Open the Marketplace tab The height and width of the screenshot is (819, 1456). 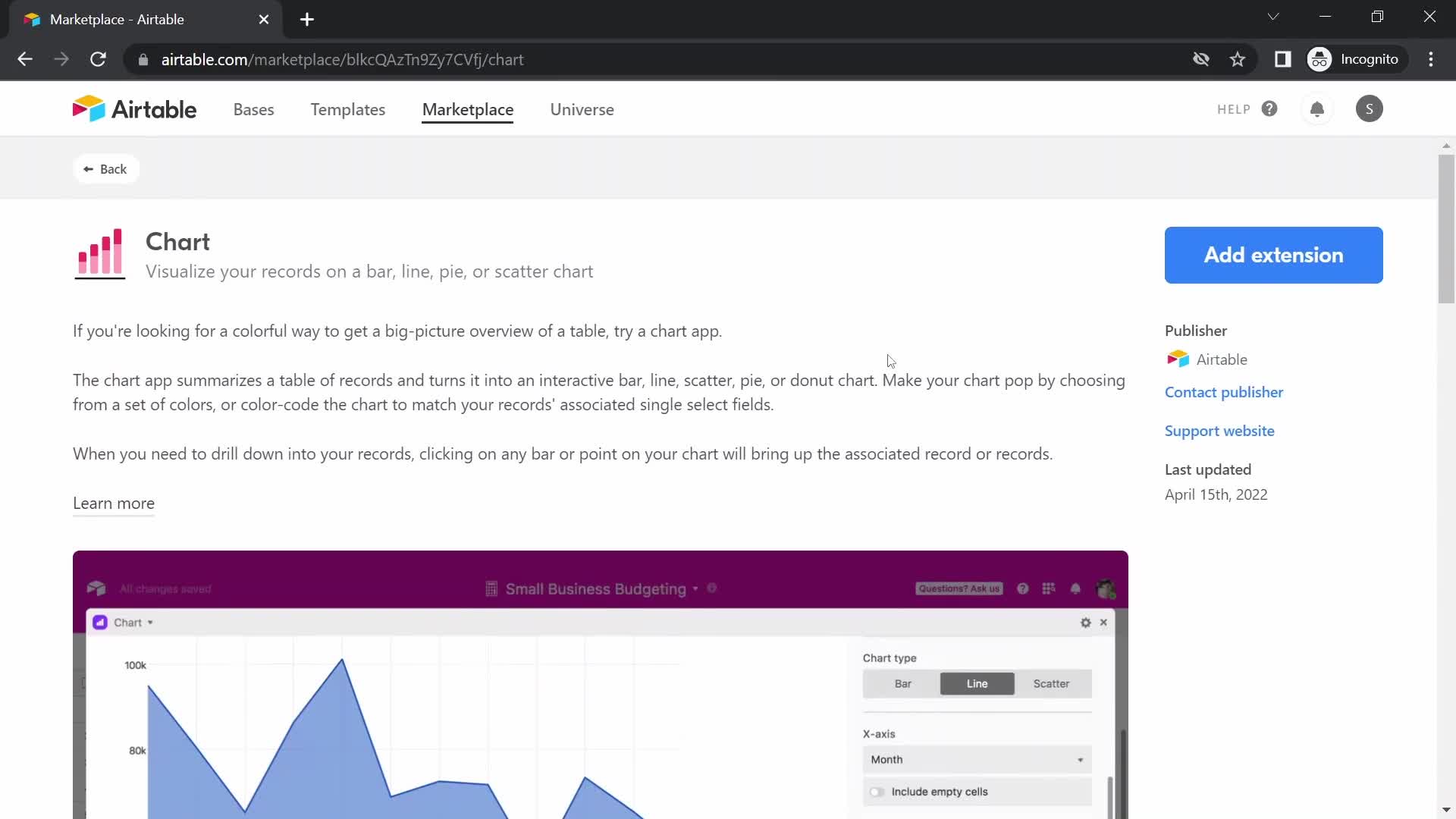click(x=467, y=109)
